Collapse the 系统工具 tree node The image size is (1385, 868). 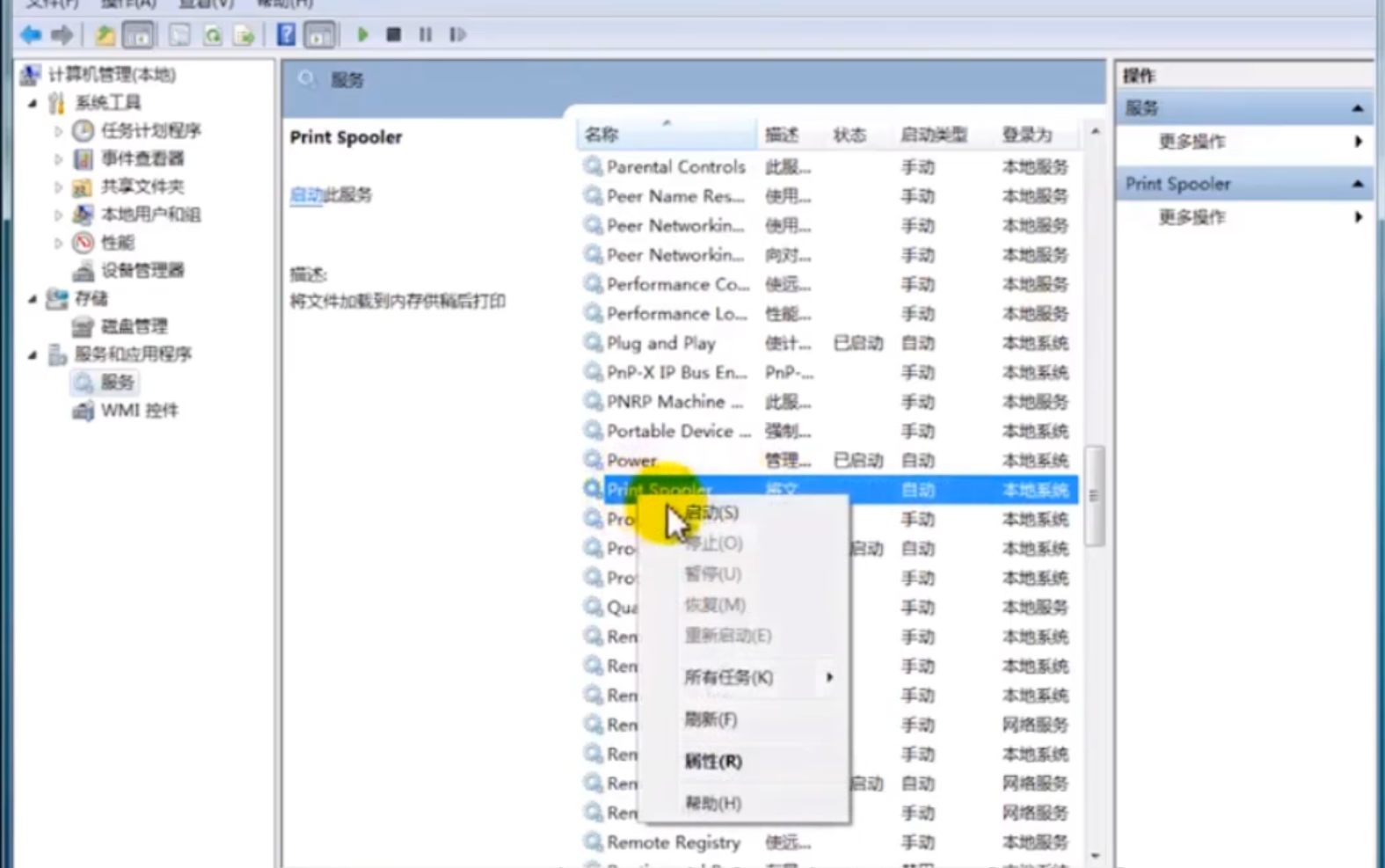pyautogui.click(x=33, y=103)
